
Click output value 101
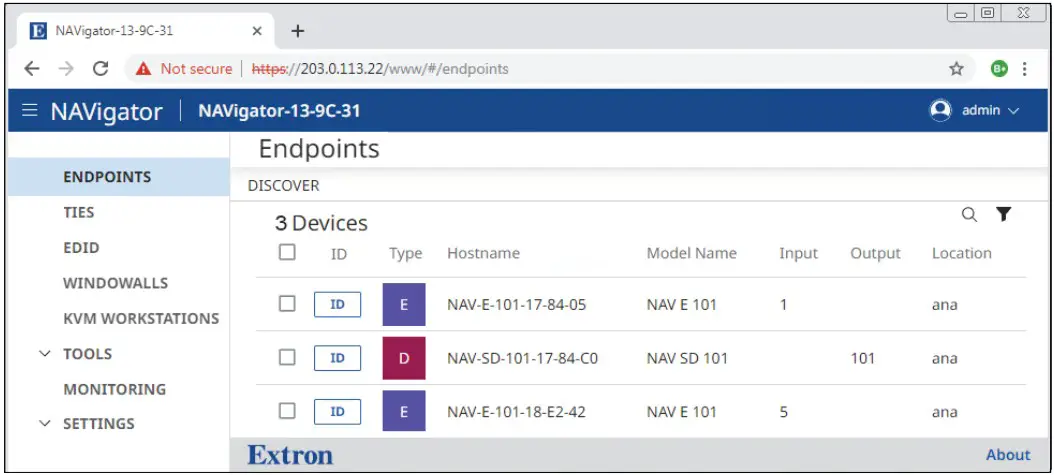(x=862, y=358)
